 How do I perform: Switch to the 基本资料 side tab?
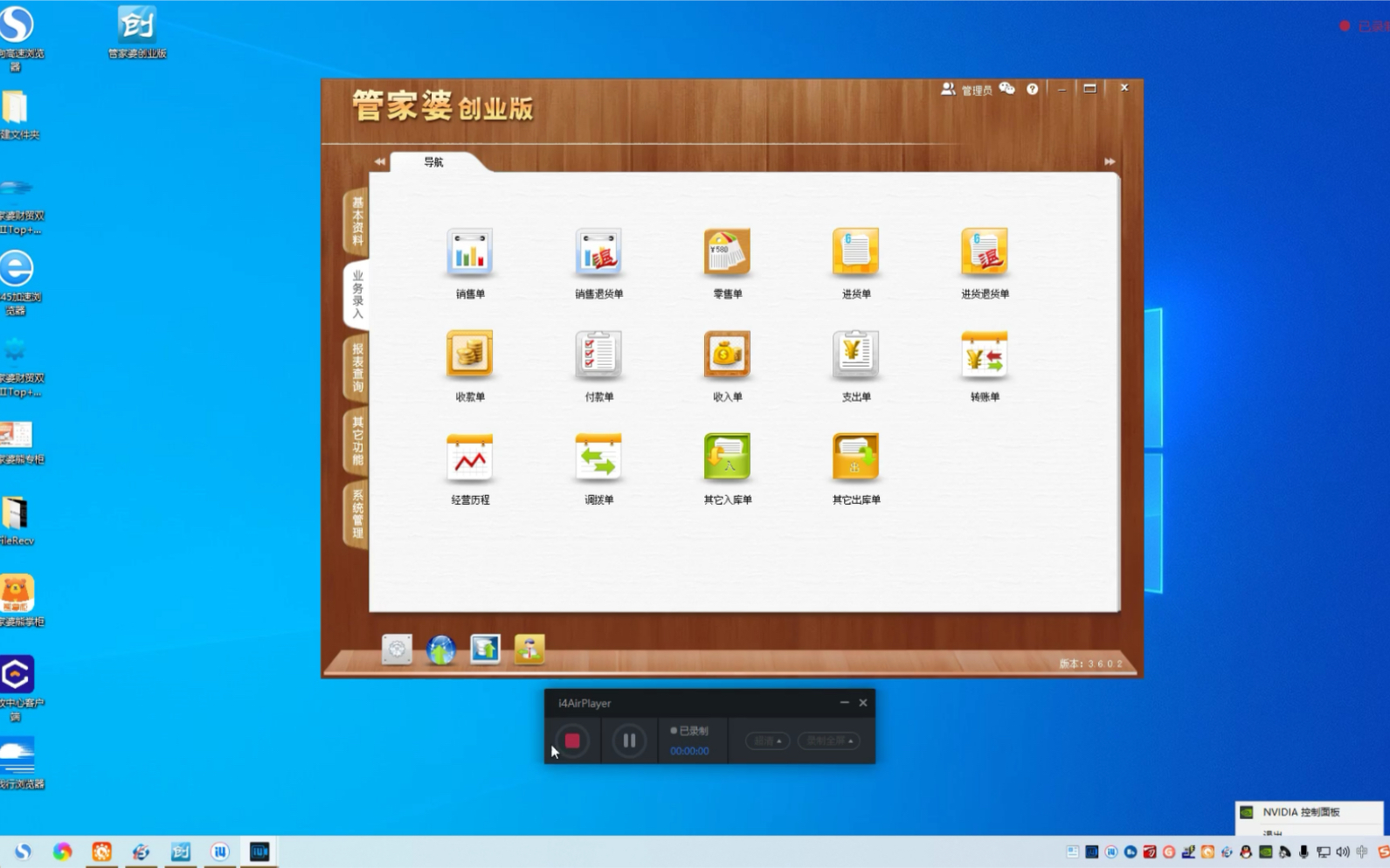click(x=357, y=221)
